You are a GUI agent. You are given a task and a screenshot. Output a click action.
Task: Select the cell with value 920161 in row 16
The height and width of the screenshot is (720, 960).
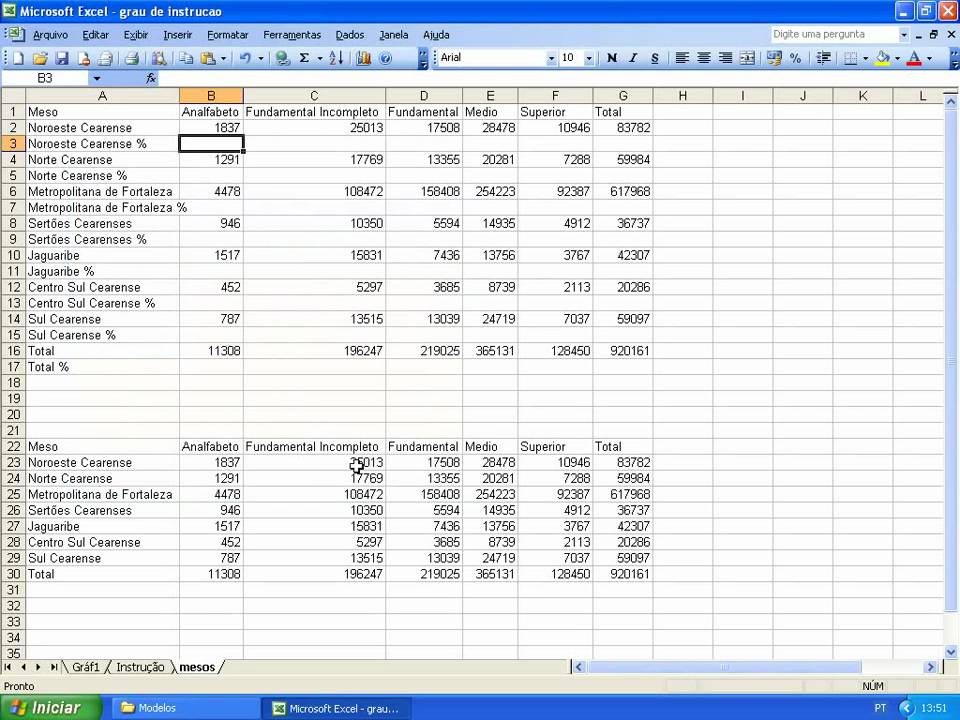click(x=623, y=351)
